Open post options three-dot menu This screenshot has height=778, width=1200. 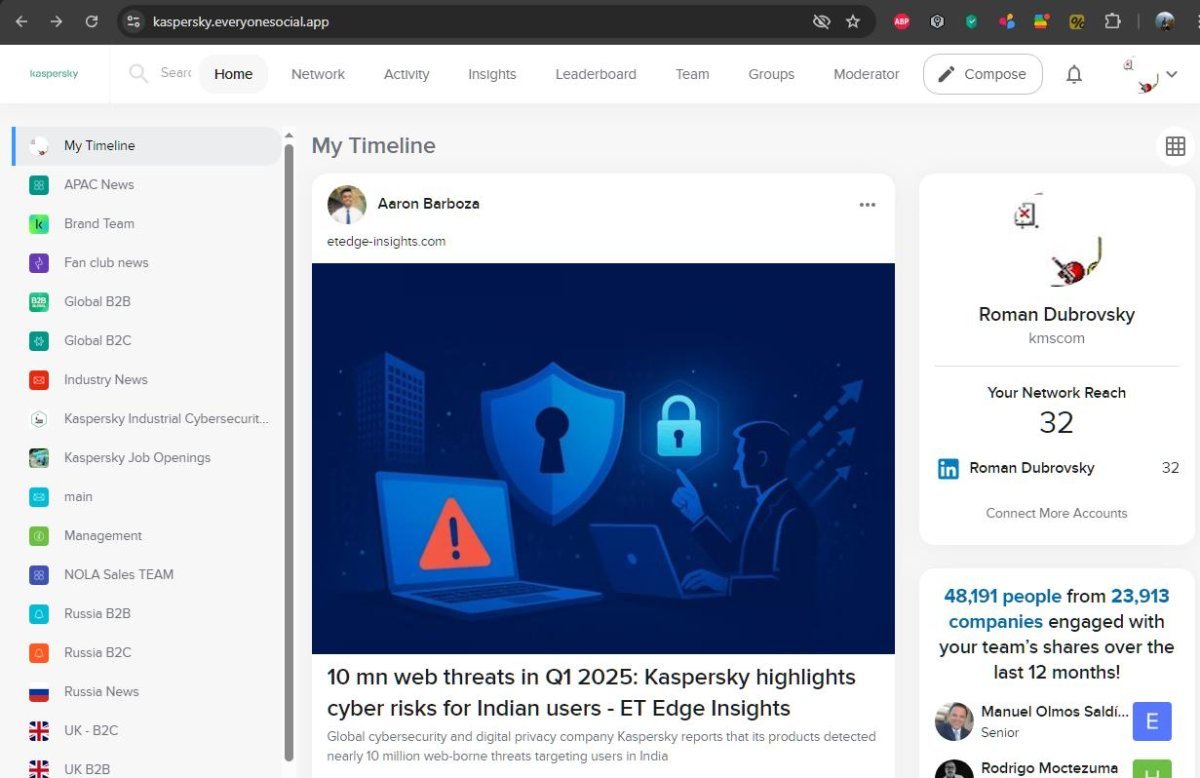[867, 204]
